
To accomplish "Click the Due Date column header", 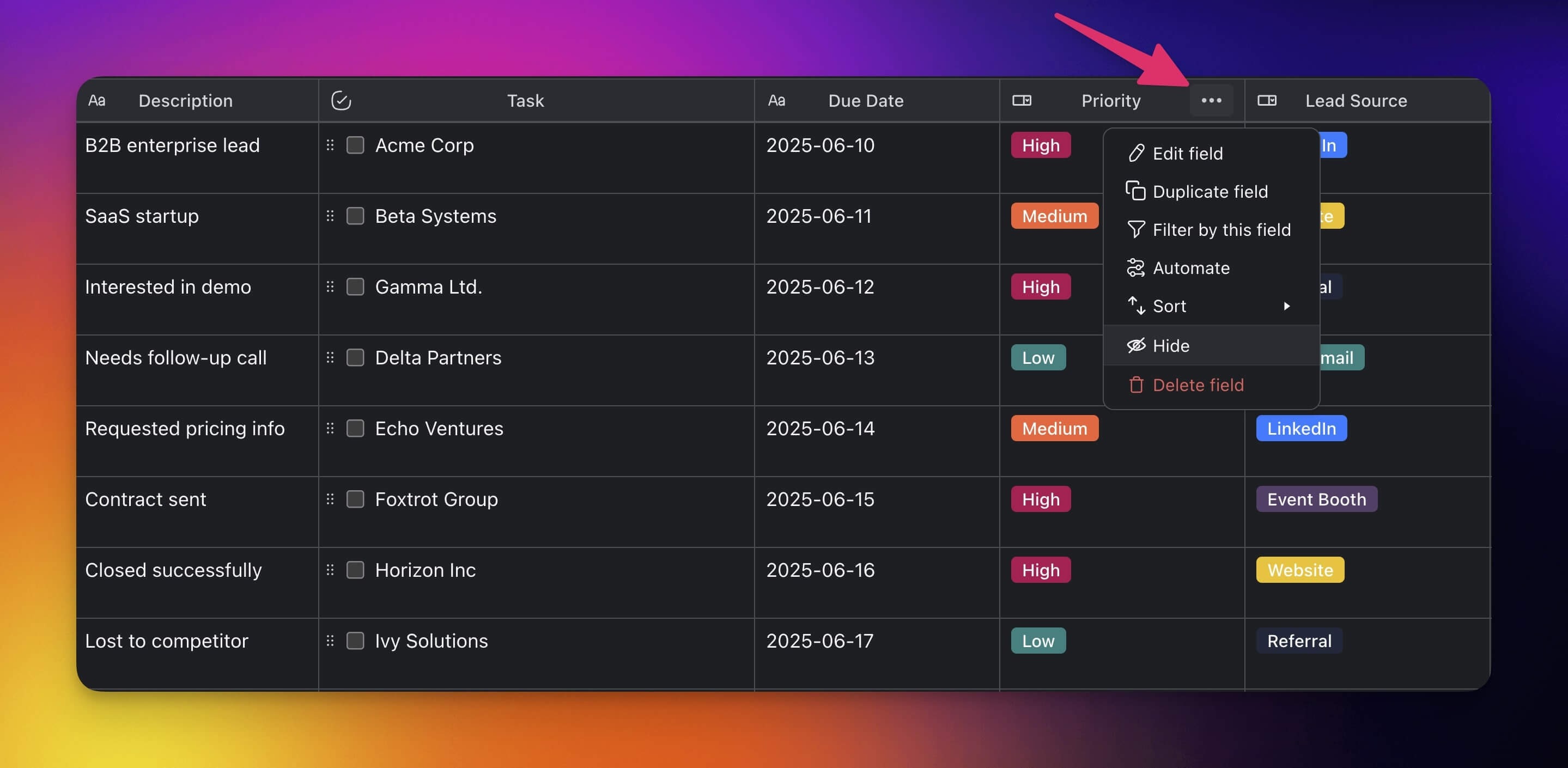I will 865,100.
